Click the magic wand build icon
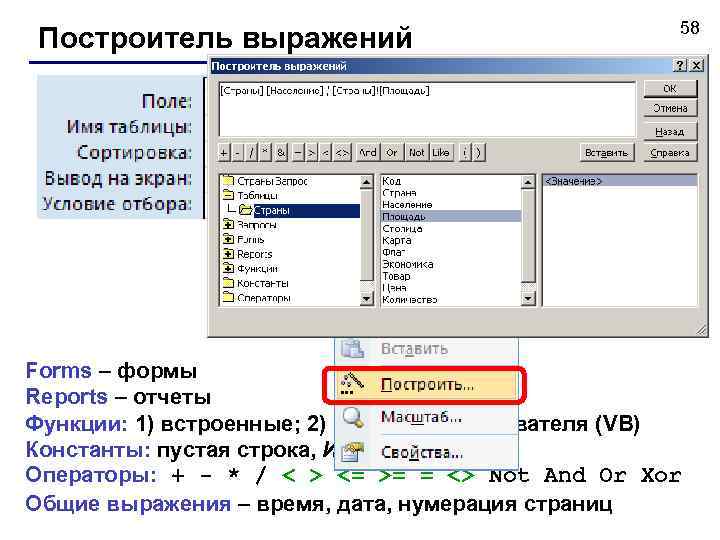Viewport: 720px width, 540px height. point(352,384)
